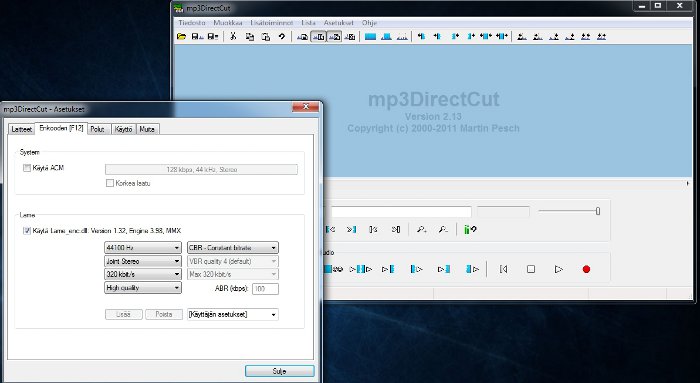Click the "Lame" group label
This screenshot has height=383, width=700.
pos(27,215)
